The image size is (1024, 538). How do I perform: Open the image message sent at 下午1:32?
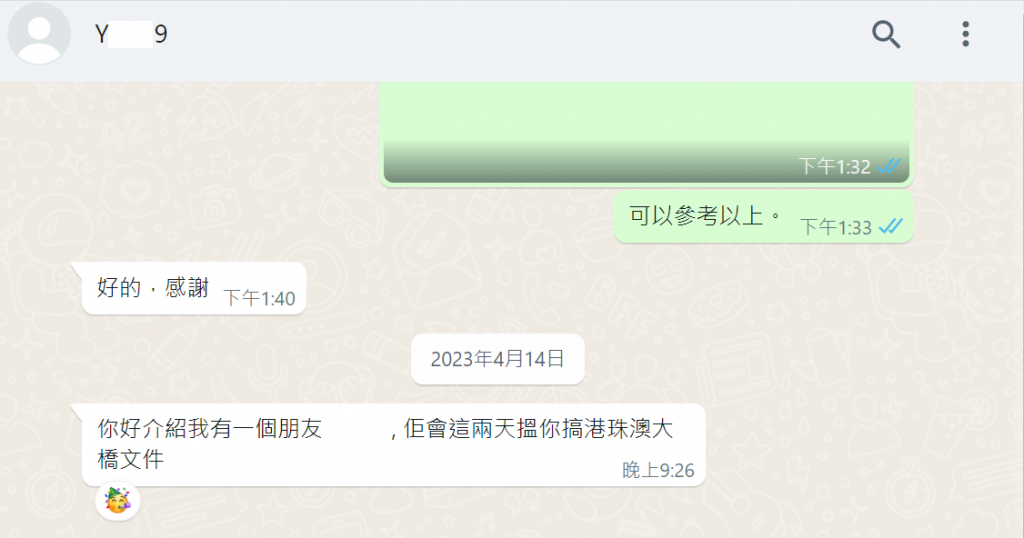pos(647,133)
